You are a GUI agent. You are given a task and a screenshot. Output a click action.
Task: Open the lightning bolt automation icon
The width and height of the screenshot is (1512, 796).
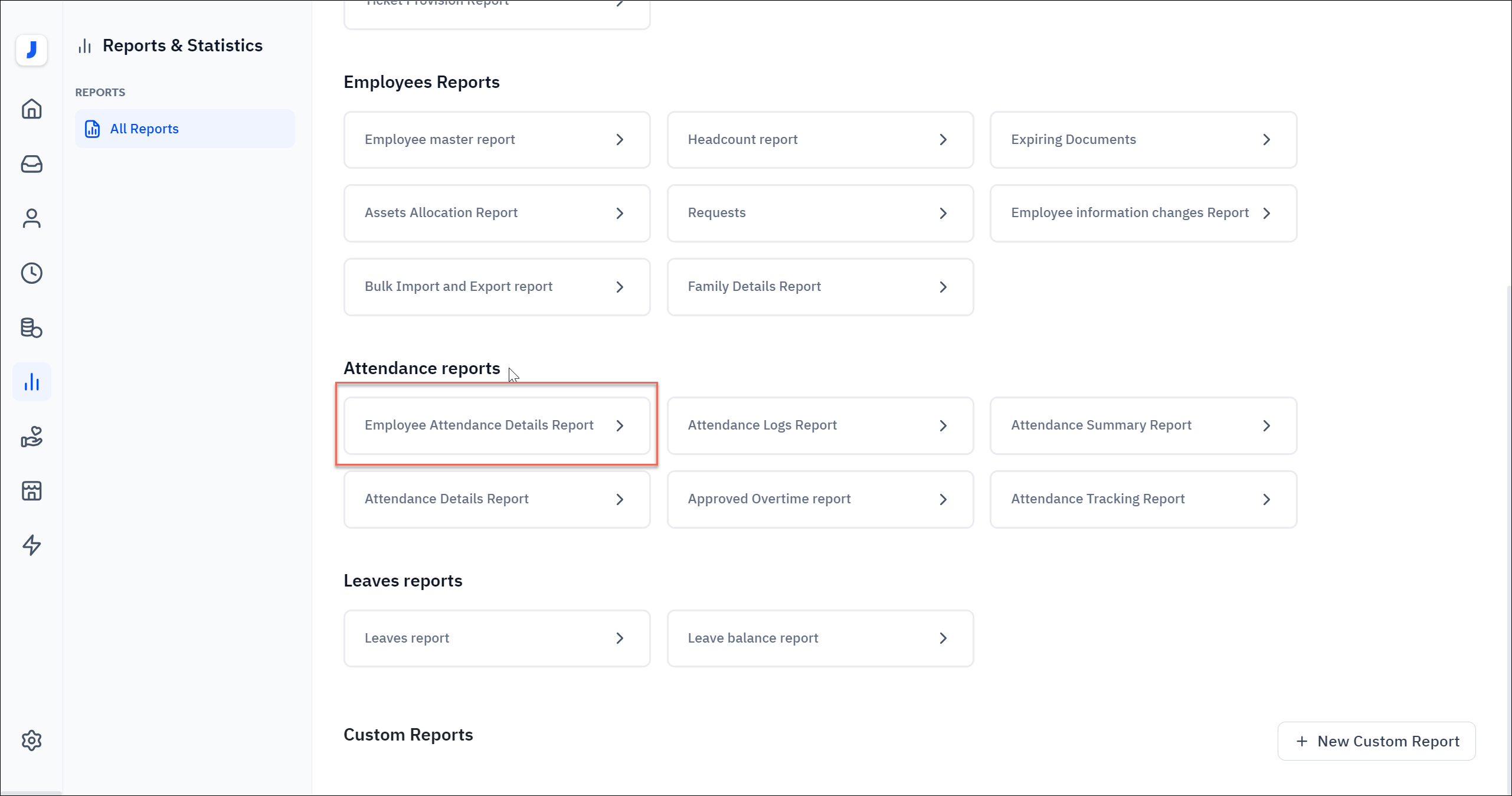pos(32,545)
